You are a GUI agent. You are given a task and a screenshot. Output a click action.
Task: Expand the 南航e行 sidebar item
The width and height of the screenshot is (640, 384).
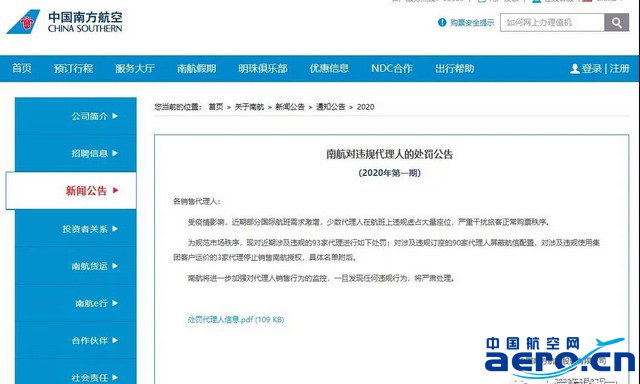tap(76, 303)
